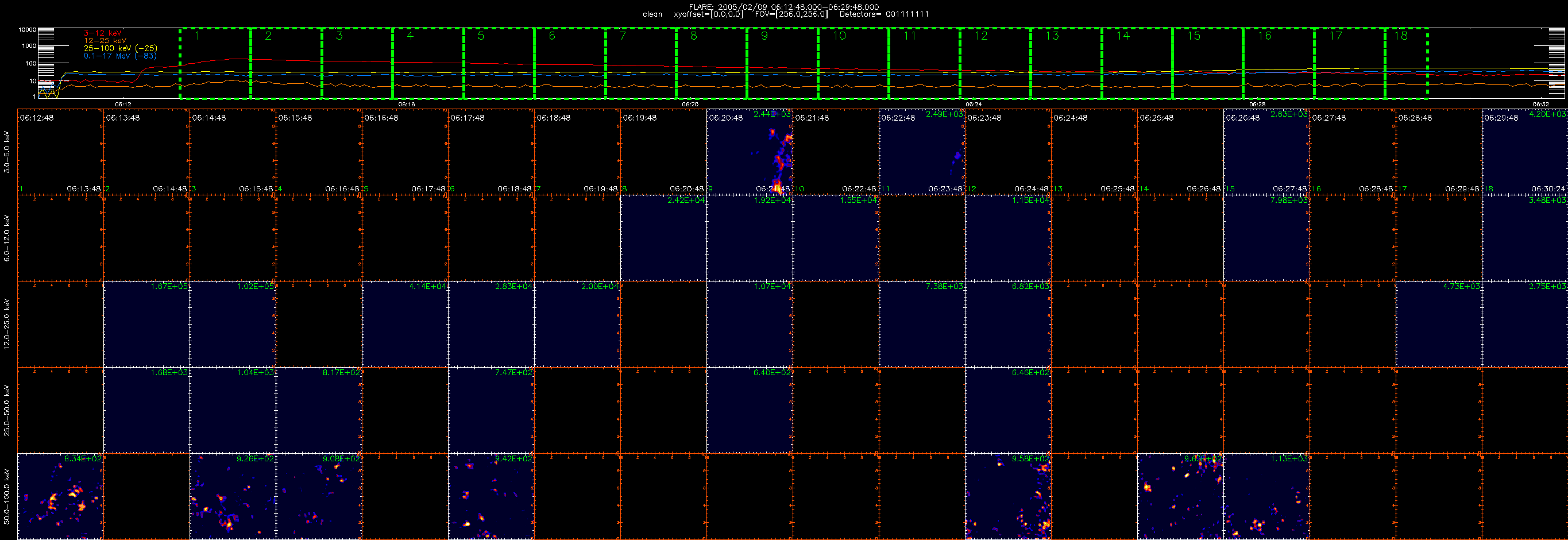Viewport: 1568px width, 540px height.
Task: Select the 50-100 keV image labeled 9.42E+02
Action: click(x=491, y=496)
